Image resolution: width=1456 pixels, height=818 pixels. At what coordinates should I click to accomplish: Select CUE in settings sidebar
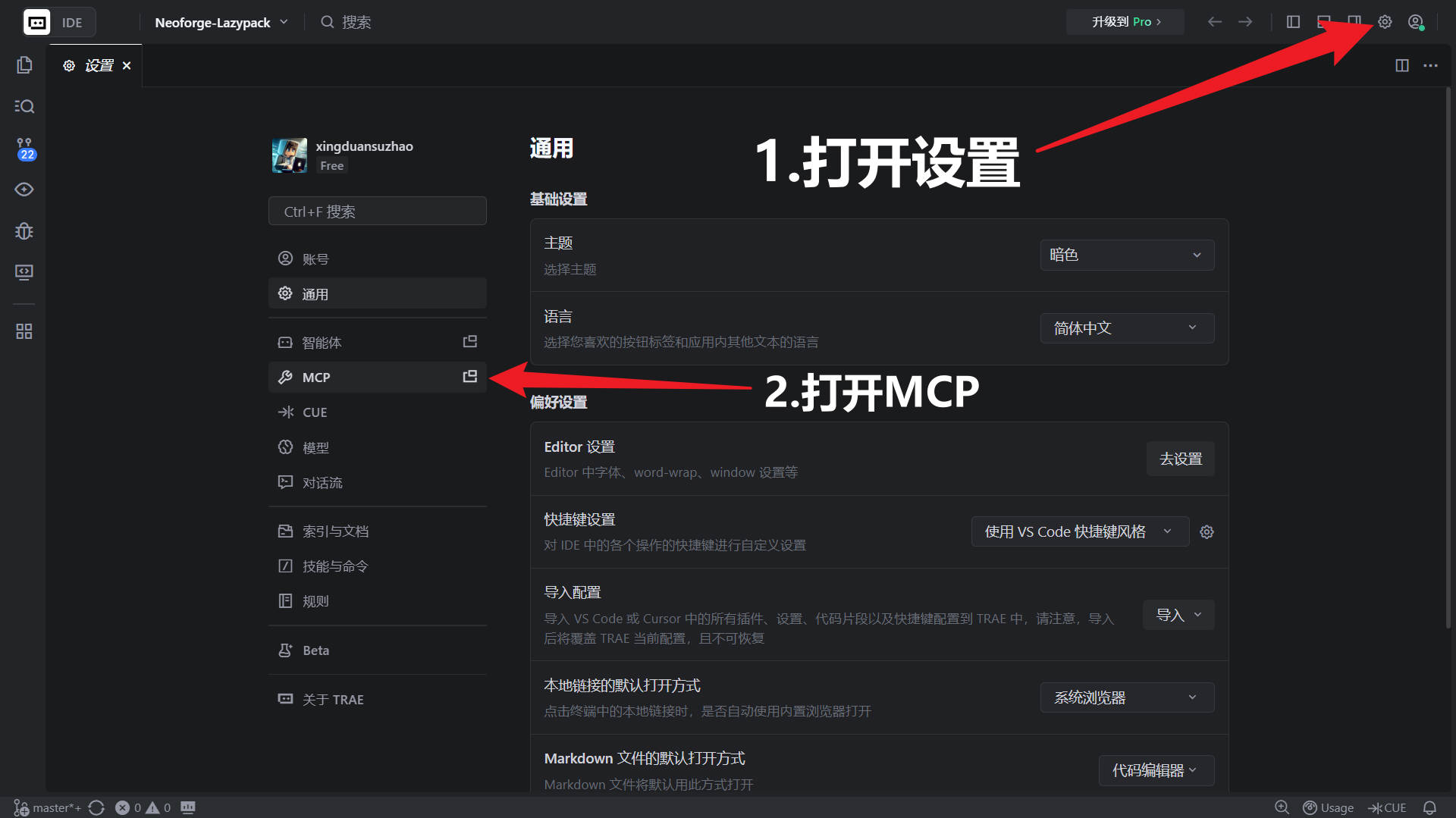[x=378, y=412]
